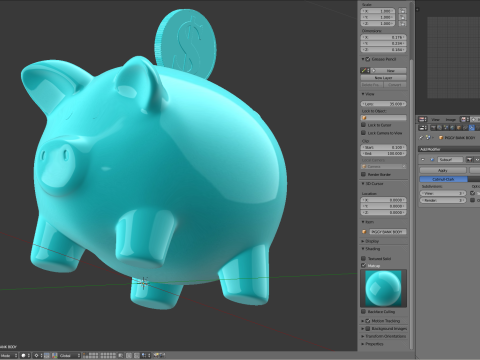Collapse the Subsurf modifier panel arrow
480x360 pixels.
[x=423, y=160]
